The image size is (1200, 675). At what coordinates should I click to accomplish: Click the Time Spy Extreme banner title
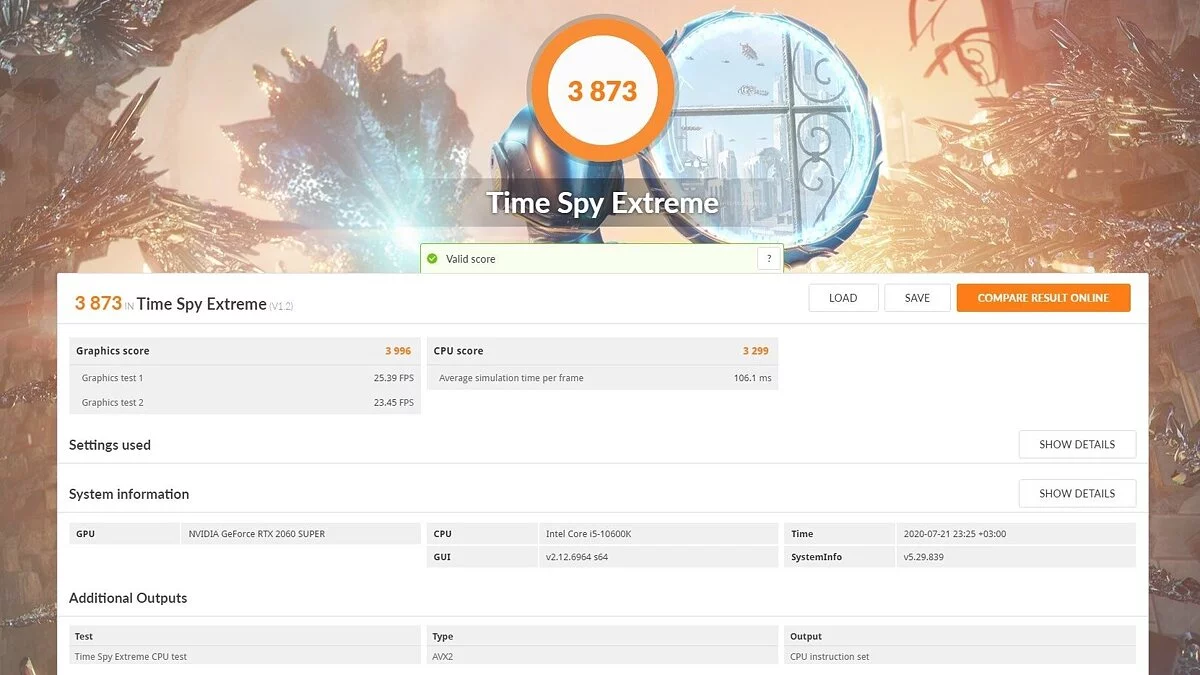[602, 203]
